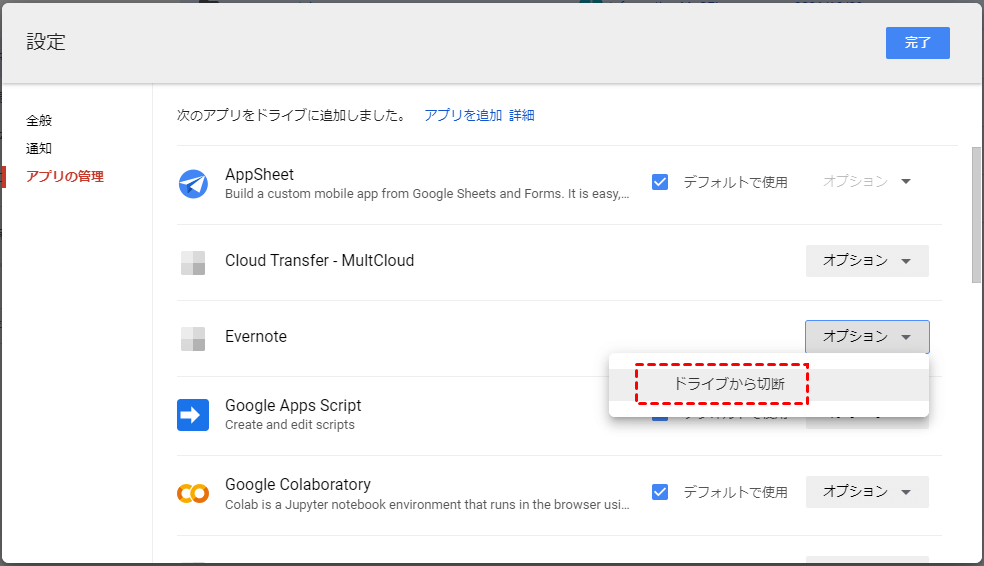
Task: Click the 設定 dialog title
Action: point(46,42)
